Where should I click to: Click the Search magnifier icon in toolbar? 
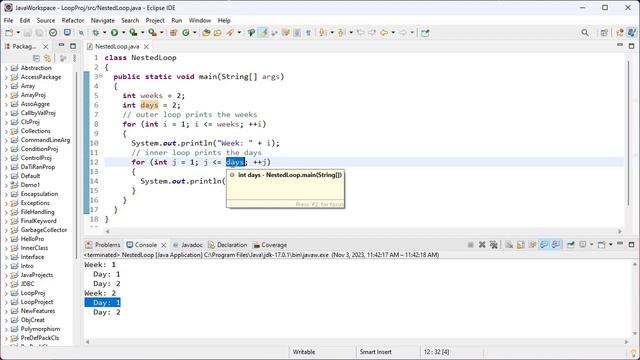585,33
